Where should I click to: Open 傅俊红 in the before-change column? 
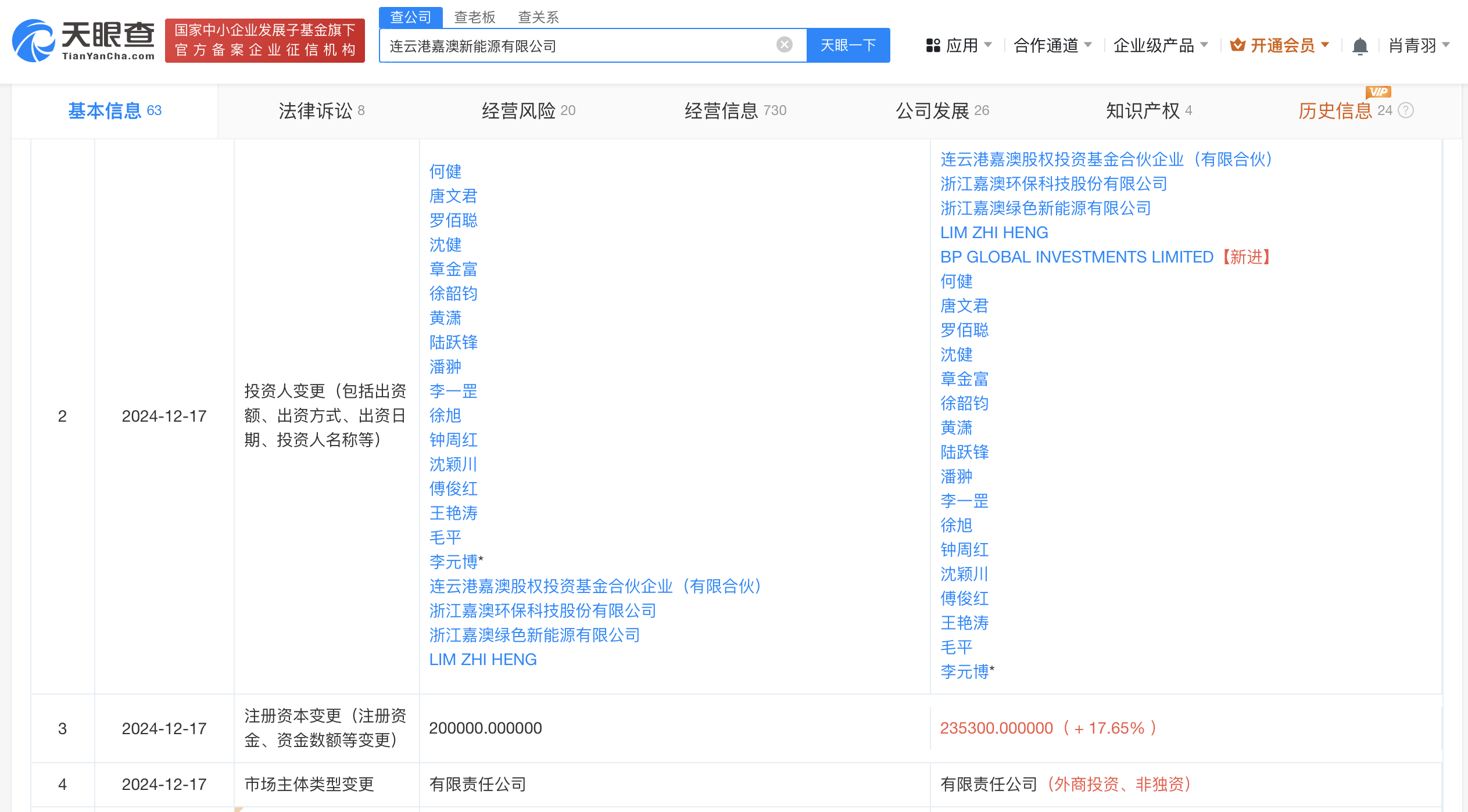pos(453,488)
